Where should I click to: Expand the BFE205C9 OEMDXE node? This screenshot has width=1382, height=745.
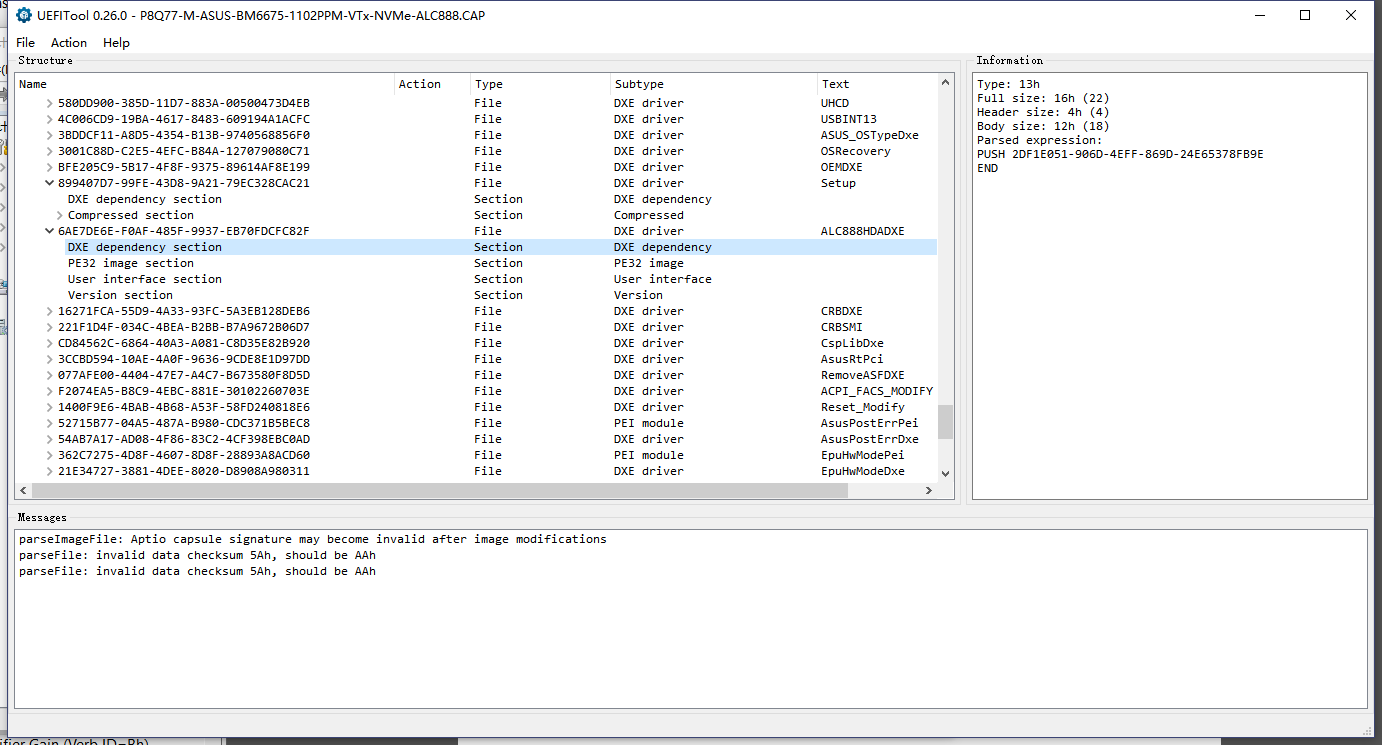[50, 167]
